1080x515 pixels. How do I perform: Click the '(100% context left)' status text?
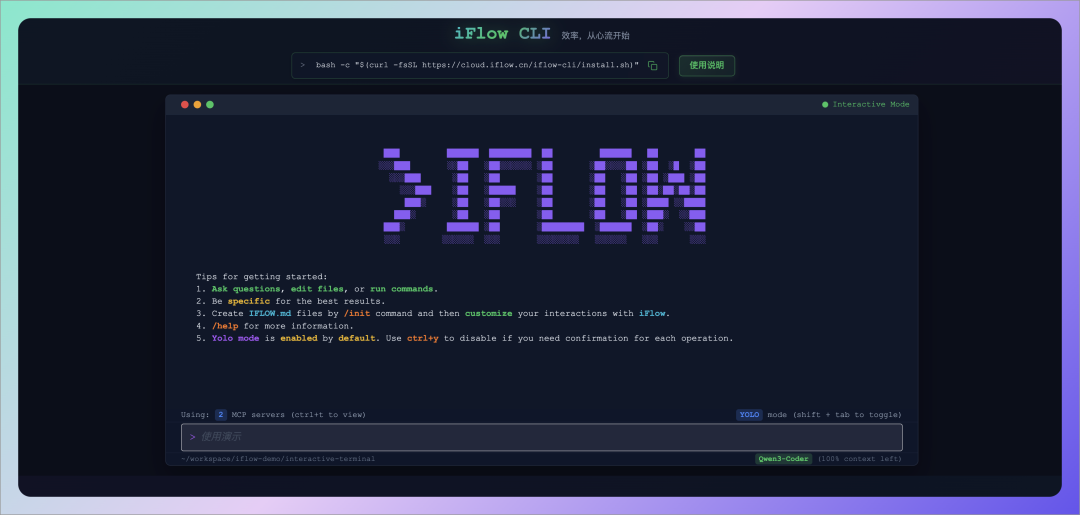[859, 459]
